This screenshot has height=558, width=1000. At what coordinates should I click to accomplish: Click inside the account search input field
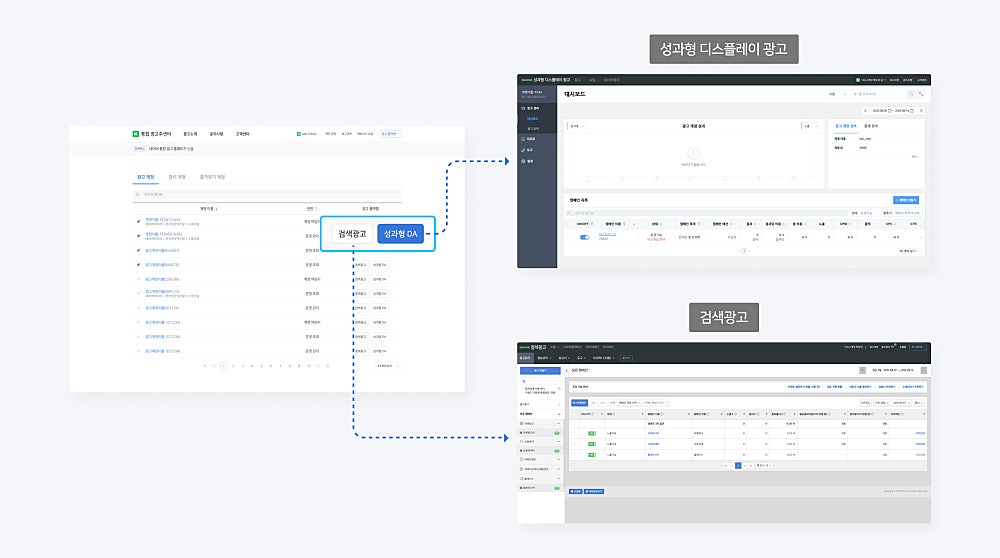tap(267, 195)
